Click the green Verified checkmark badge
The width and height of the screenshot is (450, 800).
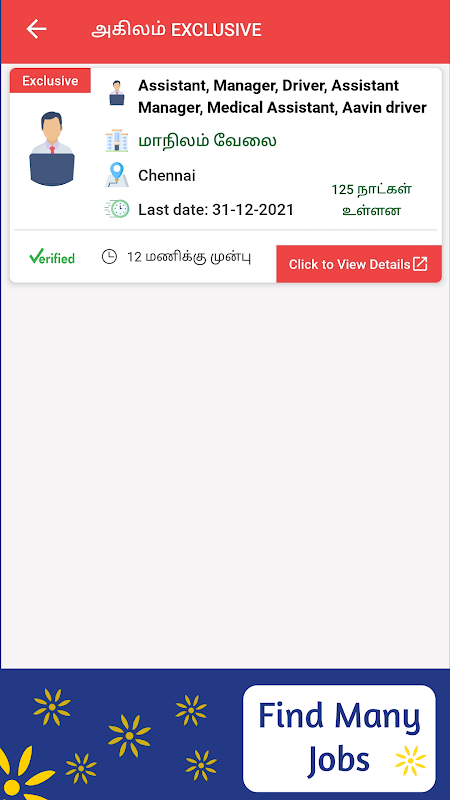[52, 257]
